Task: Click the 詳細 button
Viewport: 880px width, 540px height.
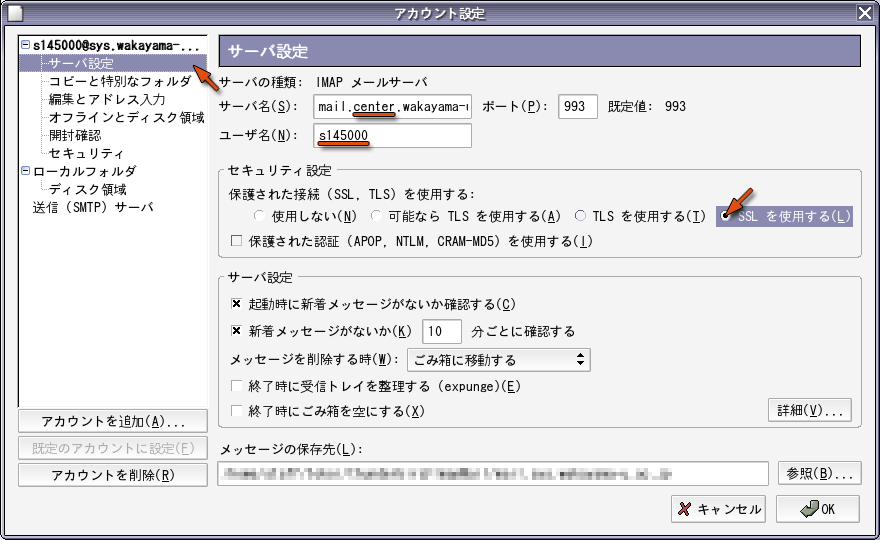Action: coord(810,410)
